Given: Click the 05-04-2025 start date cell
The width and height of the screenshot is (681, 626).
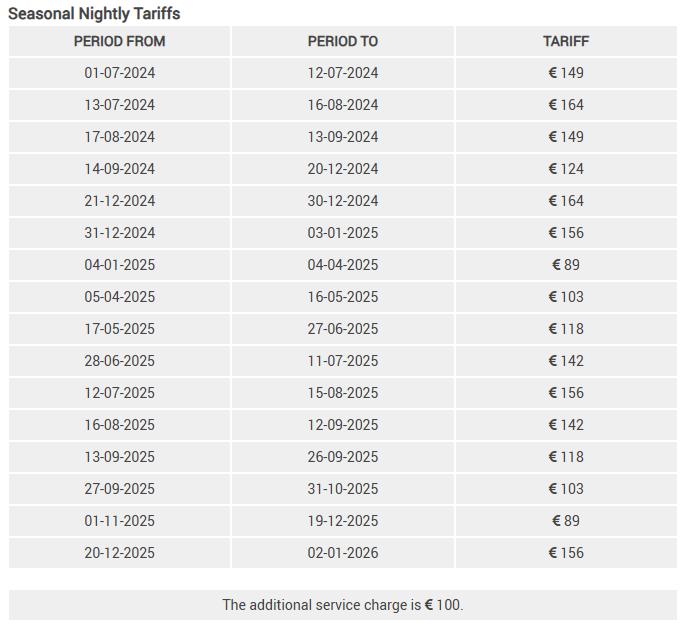Looking at the screenshot, I should tap(120, 297).
